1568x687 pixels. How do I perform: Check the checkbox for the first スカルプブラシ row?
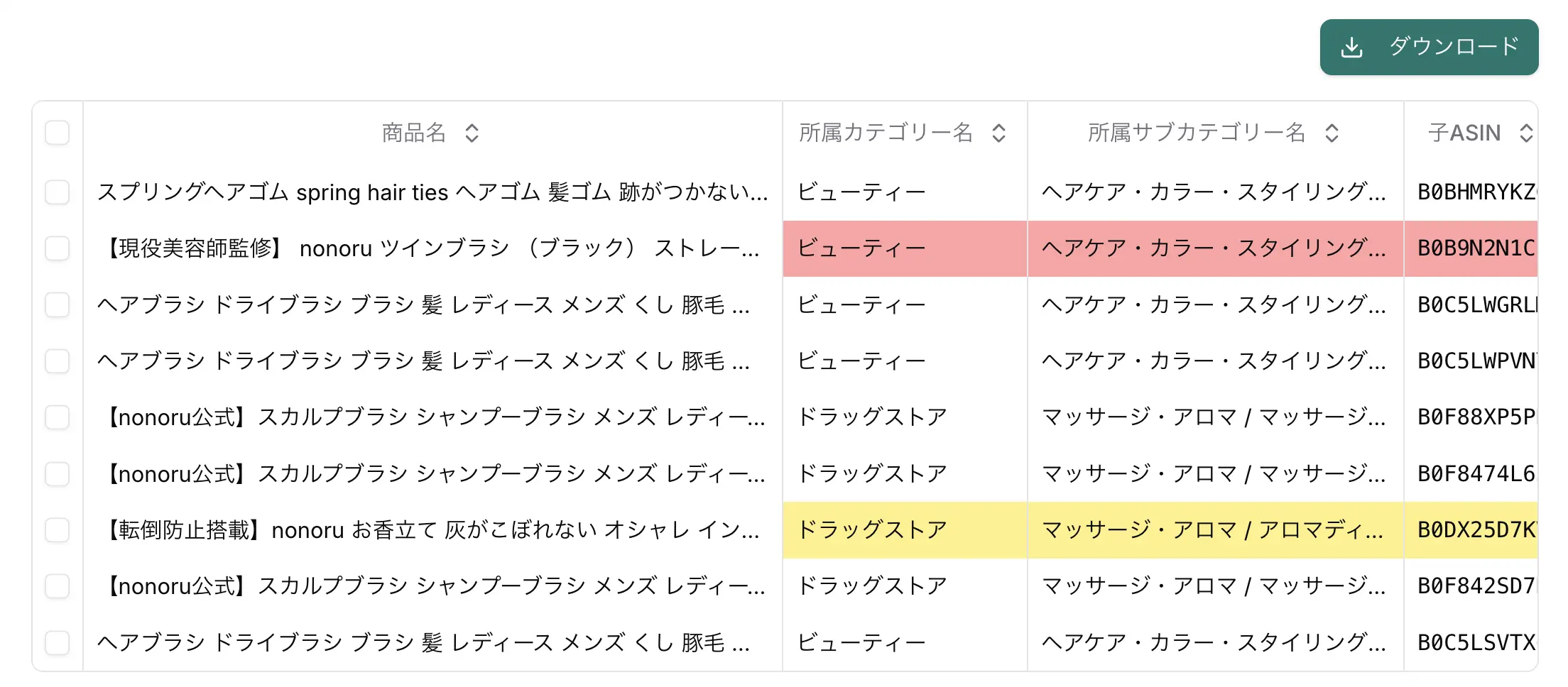click(58, 418)
